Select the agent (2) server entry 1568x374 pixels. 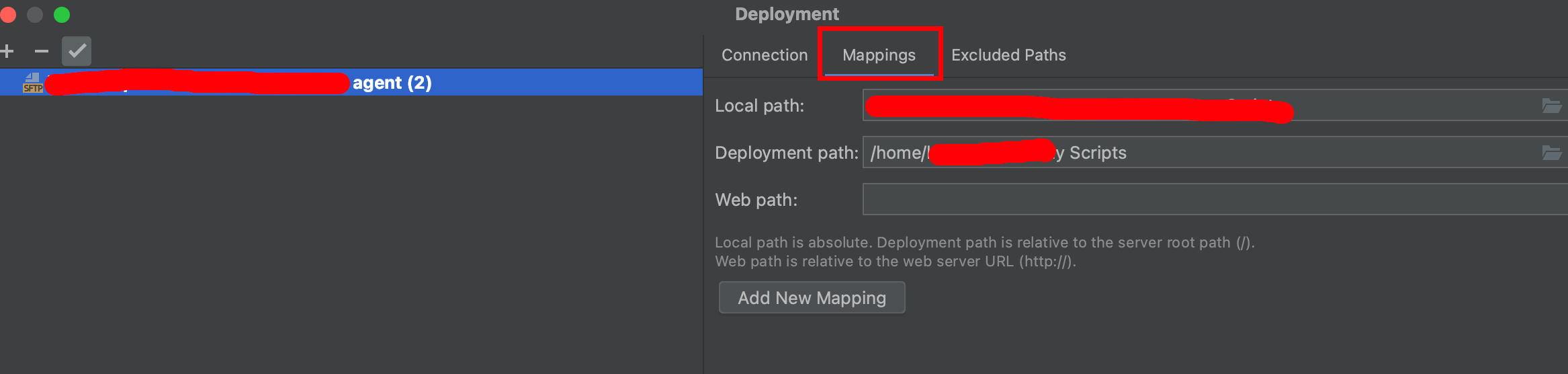point(392,83)
